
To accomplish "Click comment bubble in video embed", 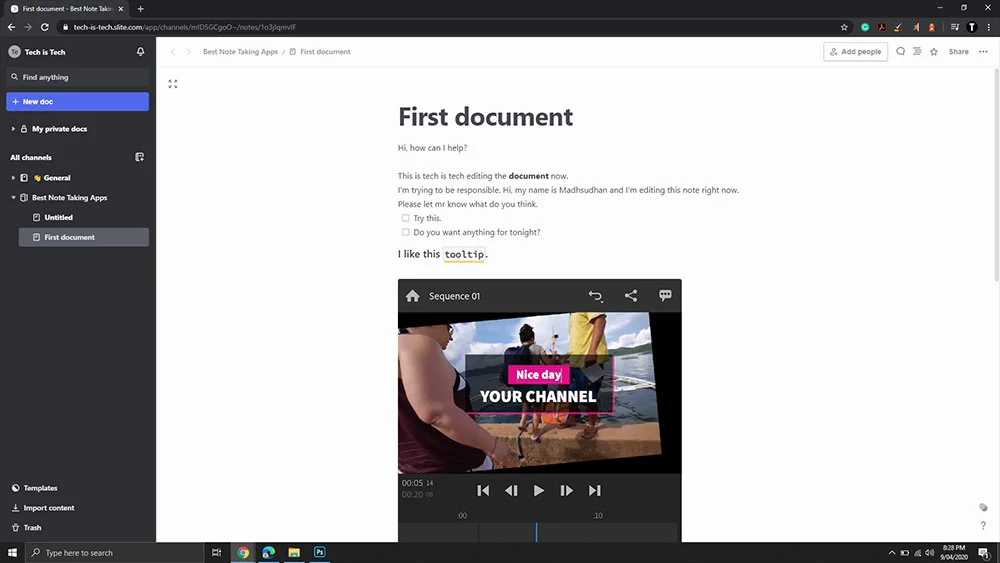I will [x=665, y=295].
